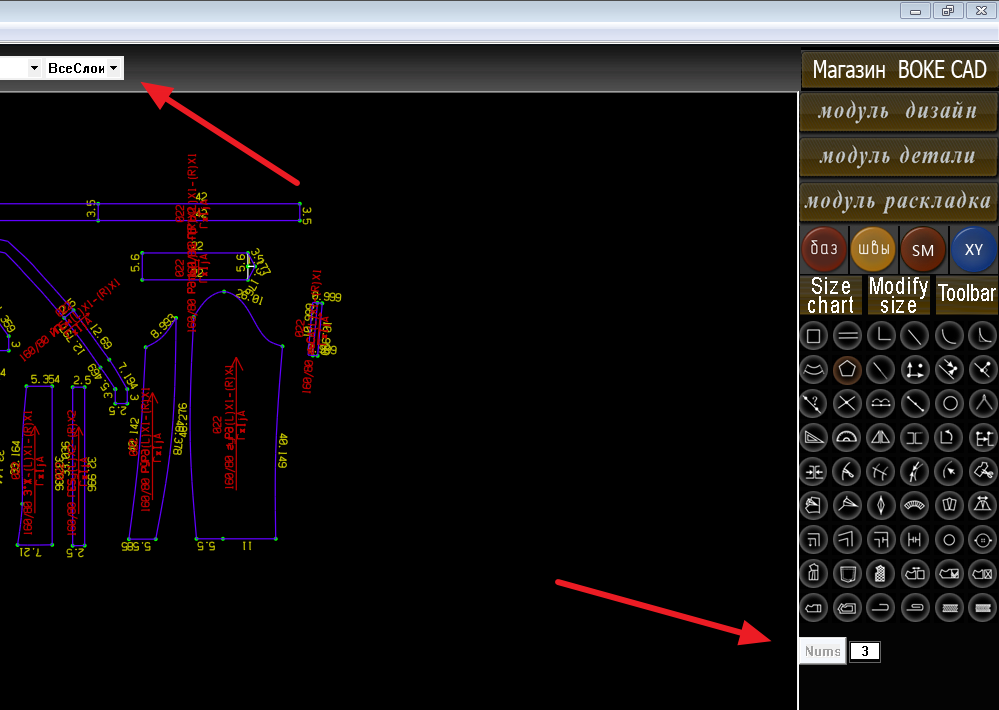999x710 pixels.
Task: Open the Магазин BOKE CAD store
Action: tap(899, 69)
